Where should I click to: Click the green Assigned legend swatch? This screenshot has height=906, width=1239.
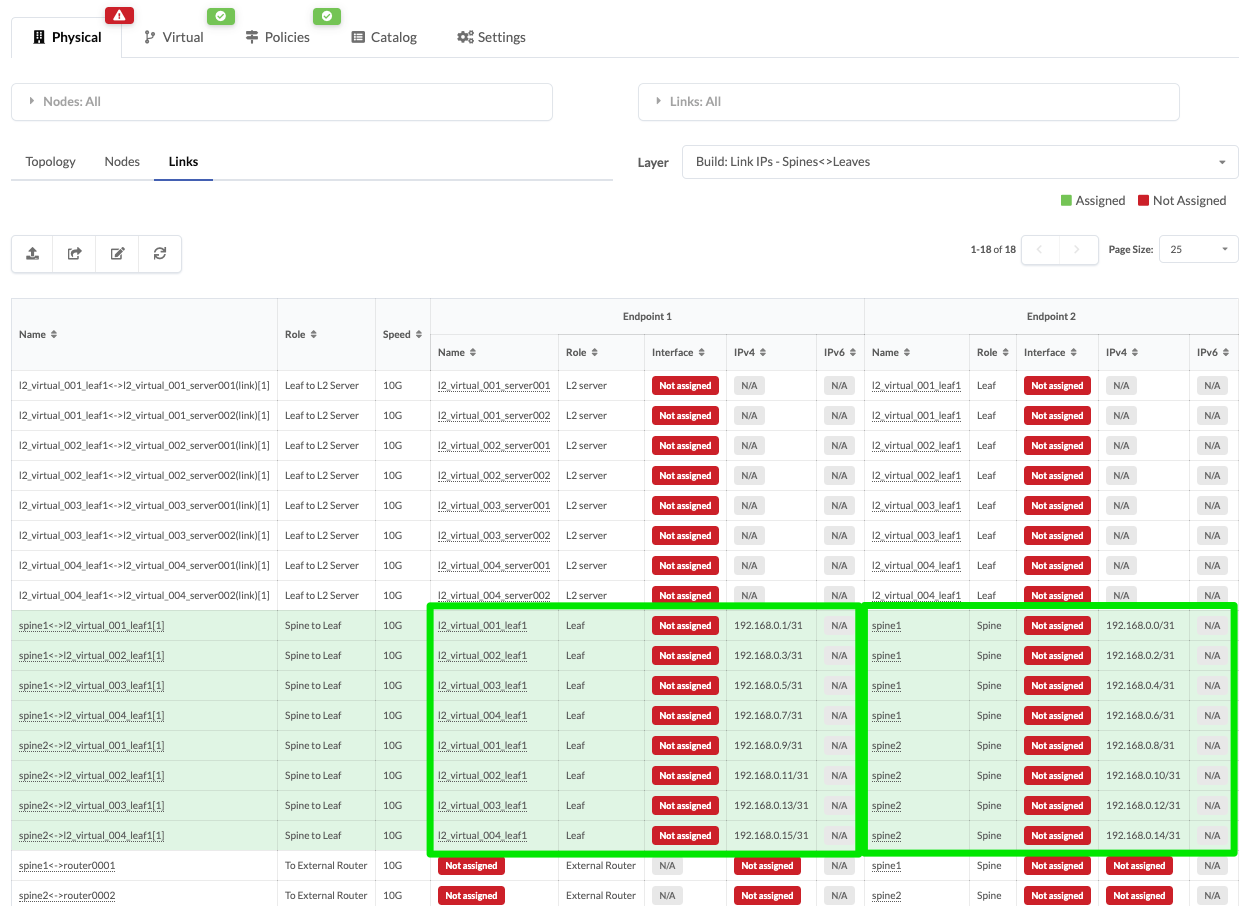(x=1066, y=201)
